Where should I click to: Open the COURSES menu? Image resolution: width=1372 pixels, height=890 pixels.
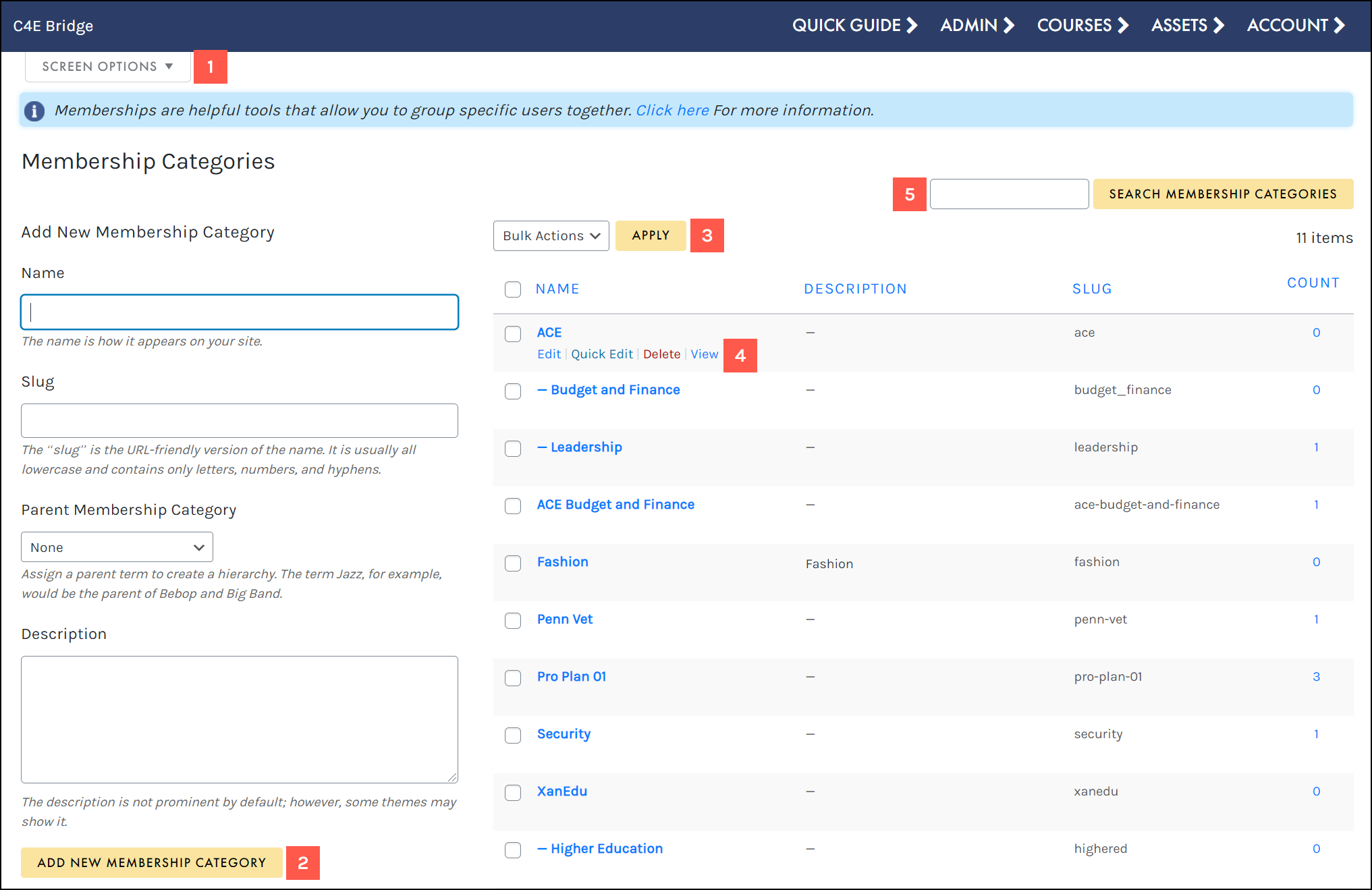click(x=1082, y=26)
